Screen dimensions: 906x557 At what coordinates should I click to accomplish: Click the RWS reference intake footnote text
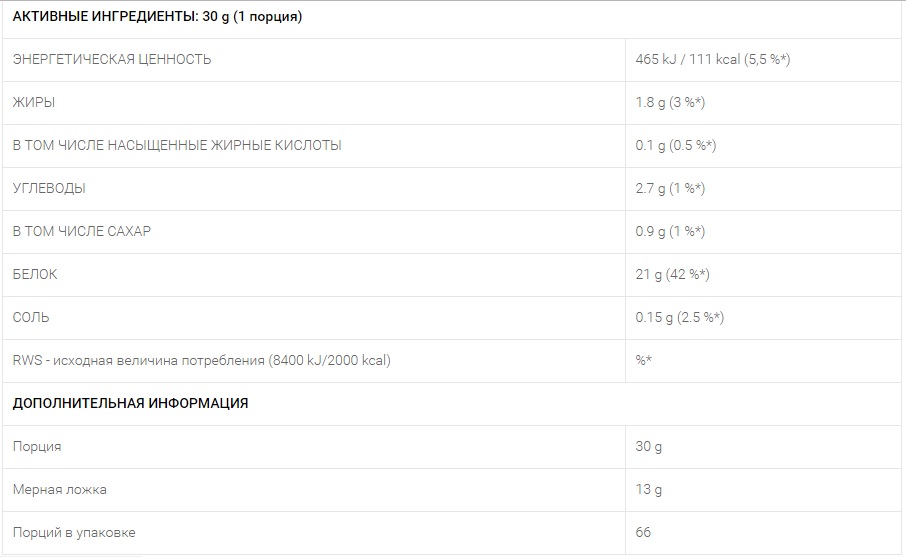202,361
